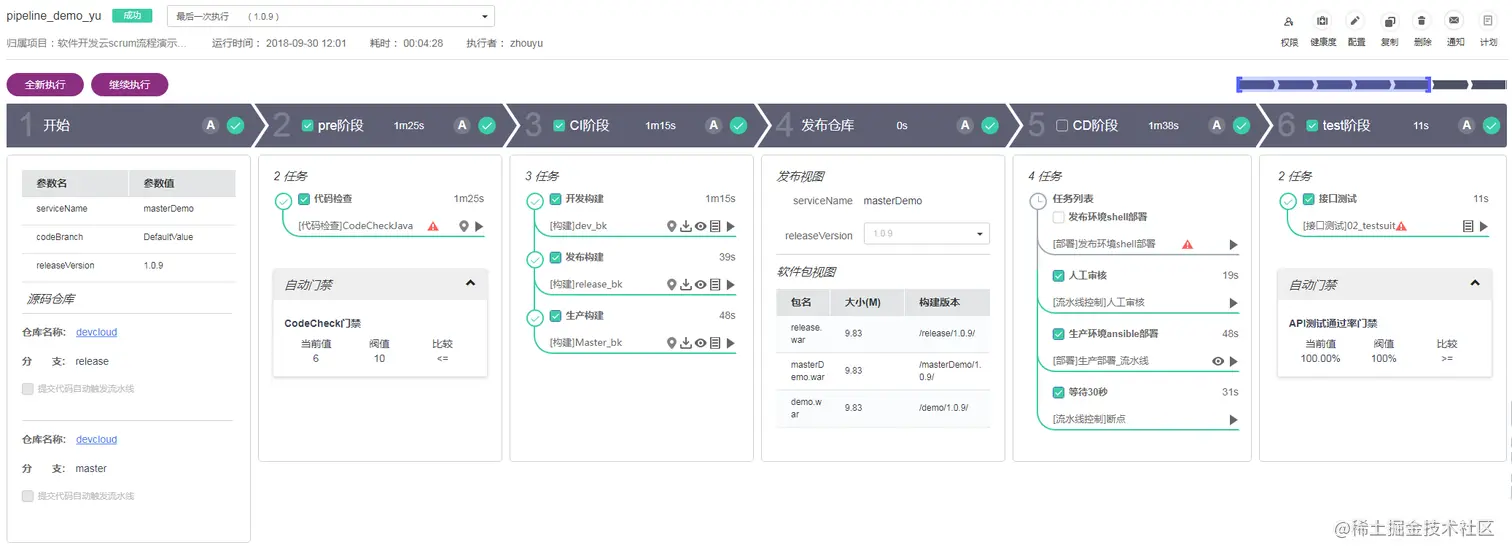Toggle the eye icon for dev_bk build

[x=701, y=227]
